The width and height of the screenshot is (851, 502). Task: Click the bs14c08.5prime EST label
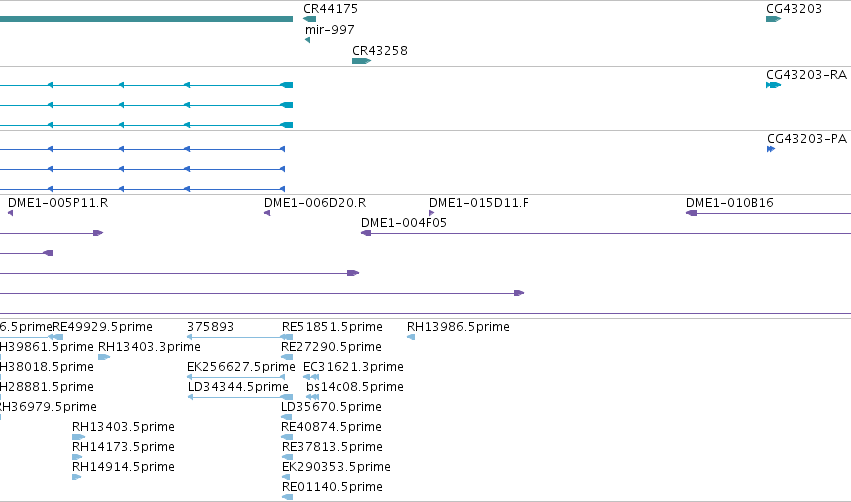[355, 387]
